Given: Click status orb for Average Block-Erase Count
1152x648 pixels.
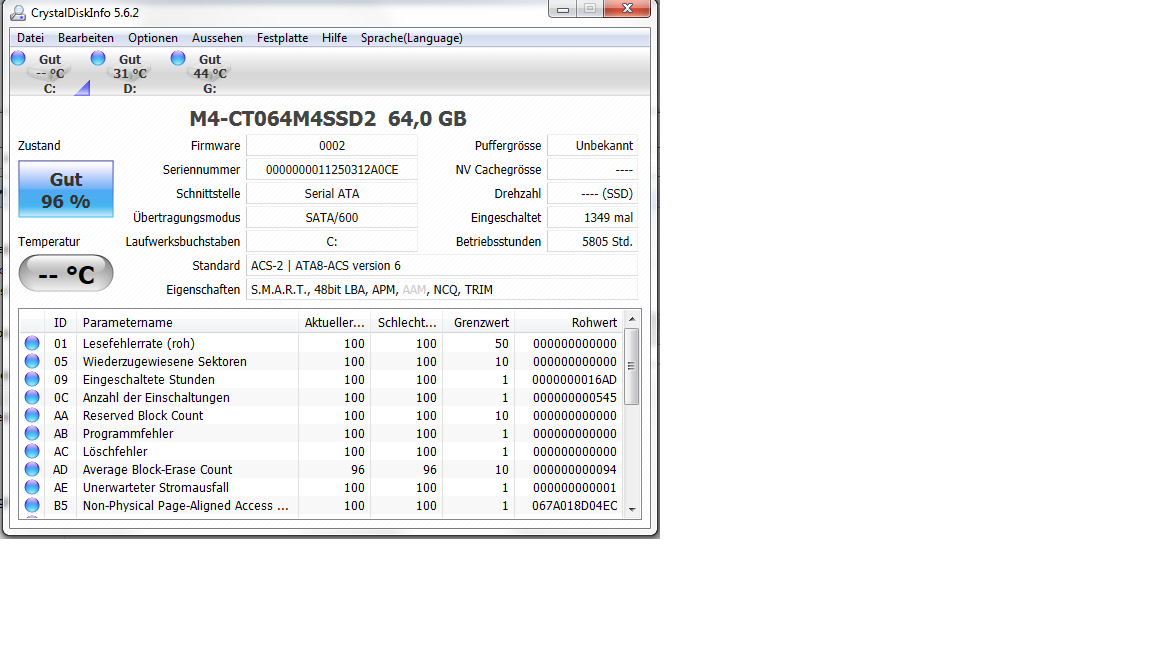Looking at the screenshot, I should click(x=32, y=469).
